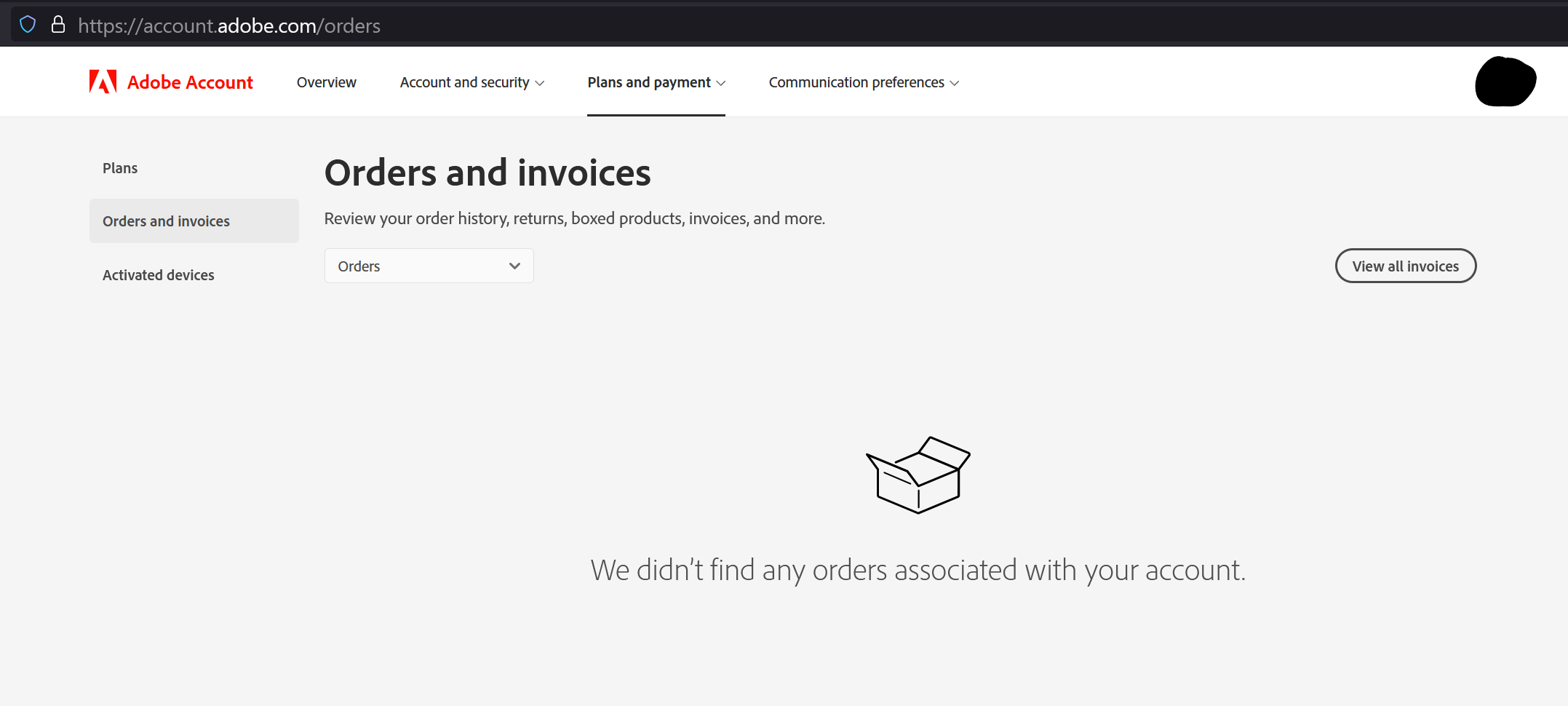Image resolution: width=1568 pixels, height=706 pixels.
Task: Select Orders and invoices in the sidebar
Action: click(166, 221)
